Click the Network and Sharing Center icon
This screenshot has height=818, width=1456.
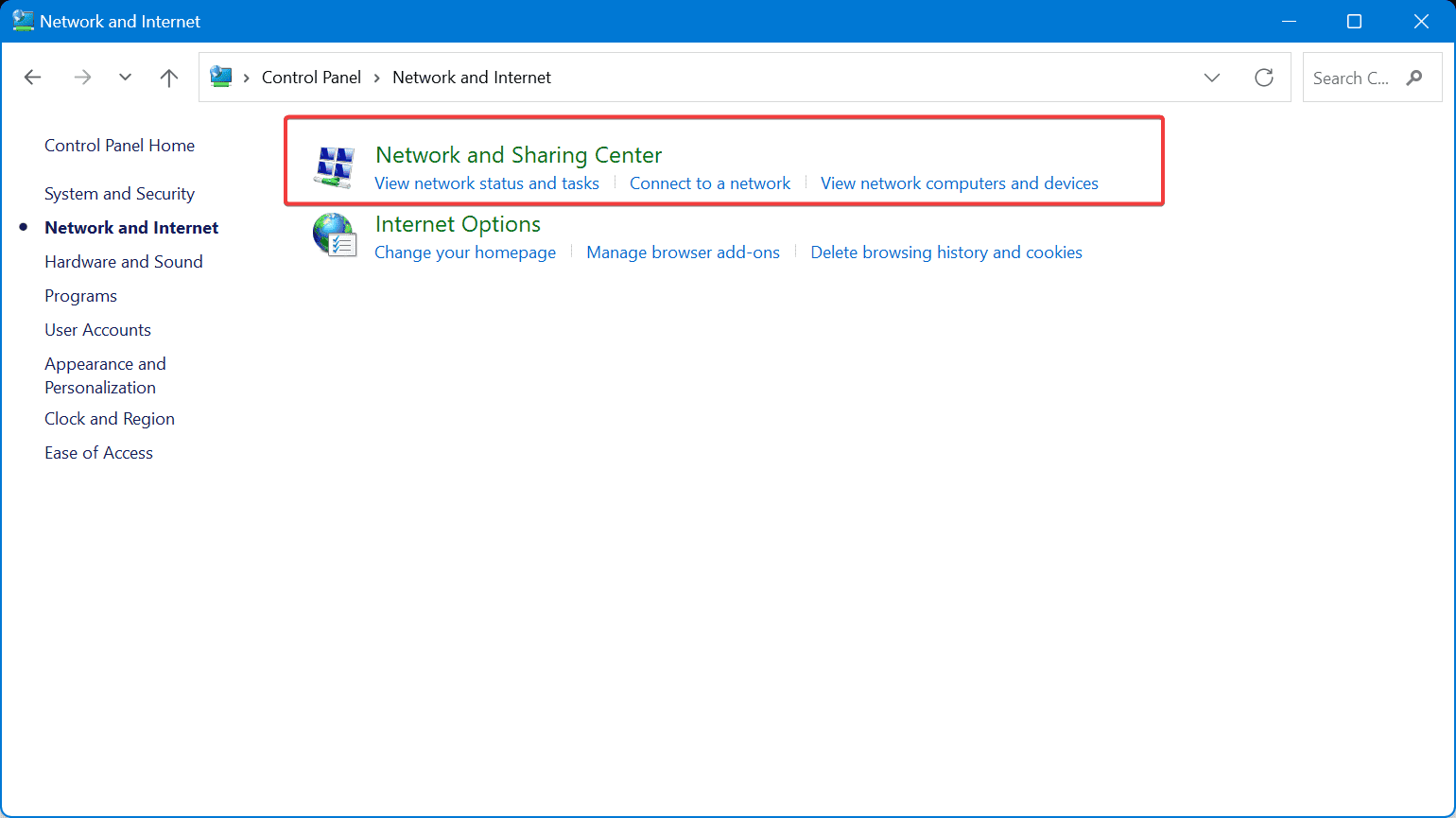click(335, 167)
